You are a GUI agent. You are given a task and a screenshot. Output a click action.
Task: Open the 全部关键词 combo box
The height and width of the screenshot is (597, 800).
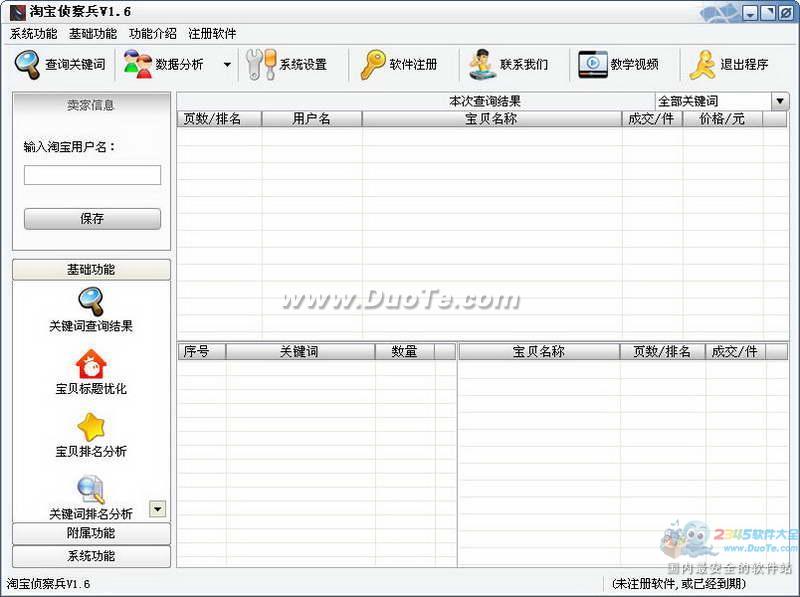coord(780,102)
